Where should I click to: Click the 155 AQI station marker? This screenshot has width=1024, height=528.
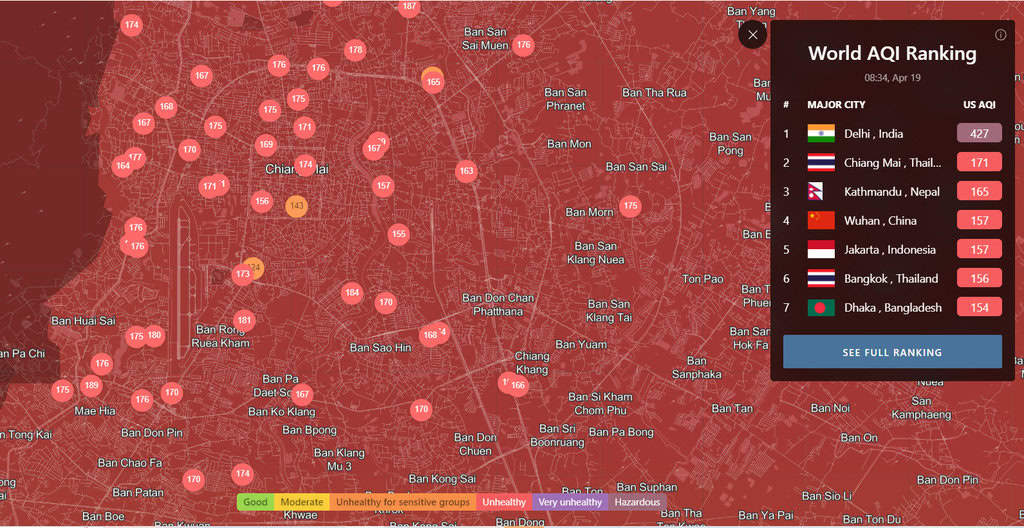[399, 235]
